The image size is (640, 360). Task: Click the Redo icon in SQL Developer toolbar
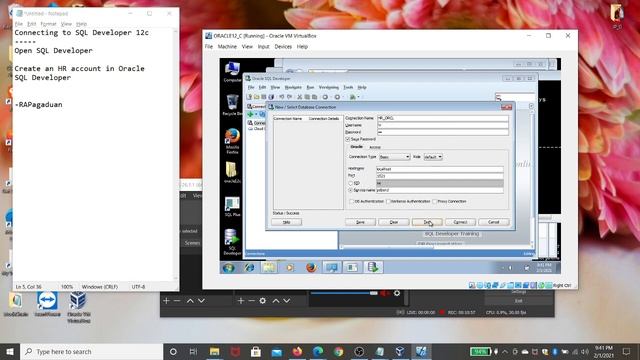point(289,97)
